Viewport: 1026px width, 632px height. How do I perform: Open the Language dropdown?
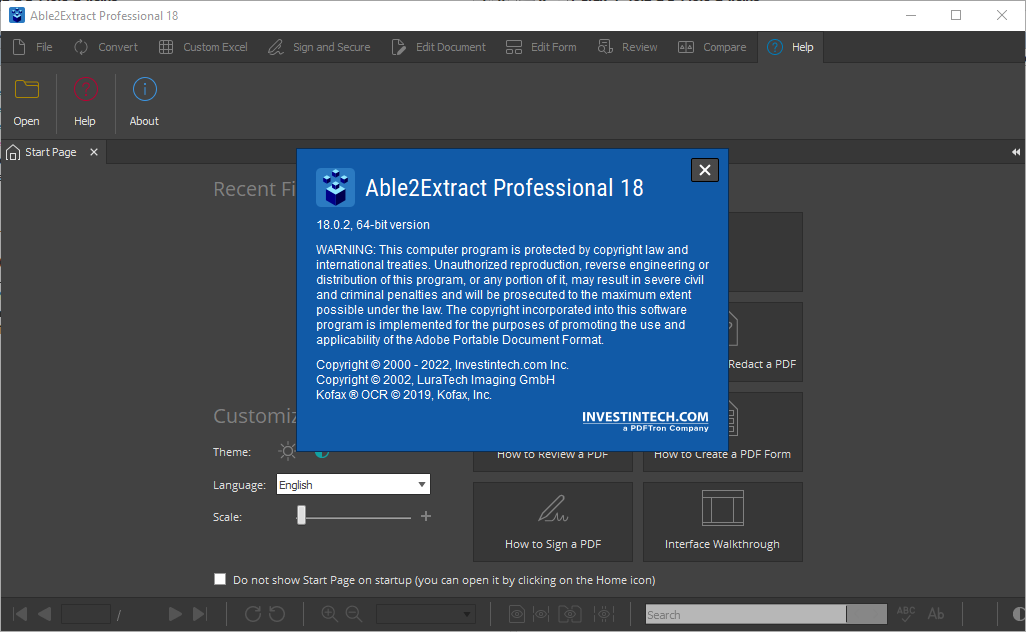(x=353, y=485)
